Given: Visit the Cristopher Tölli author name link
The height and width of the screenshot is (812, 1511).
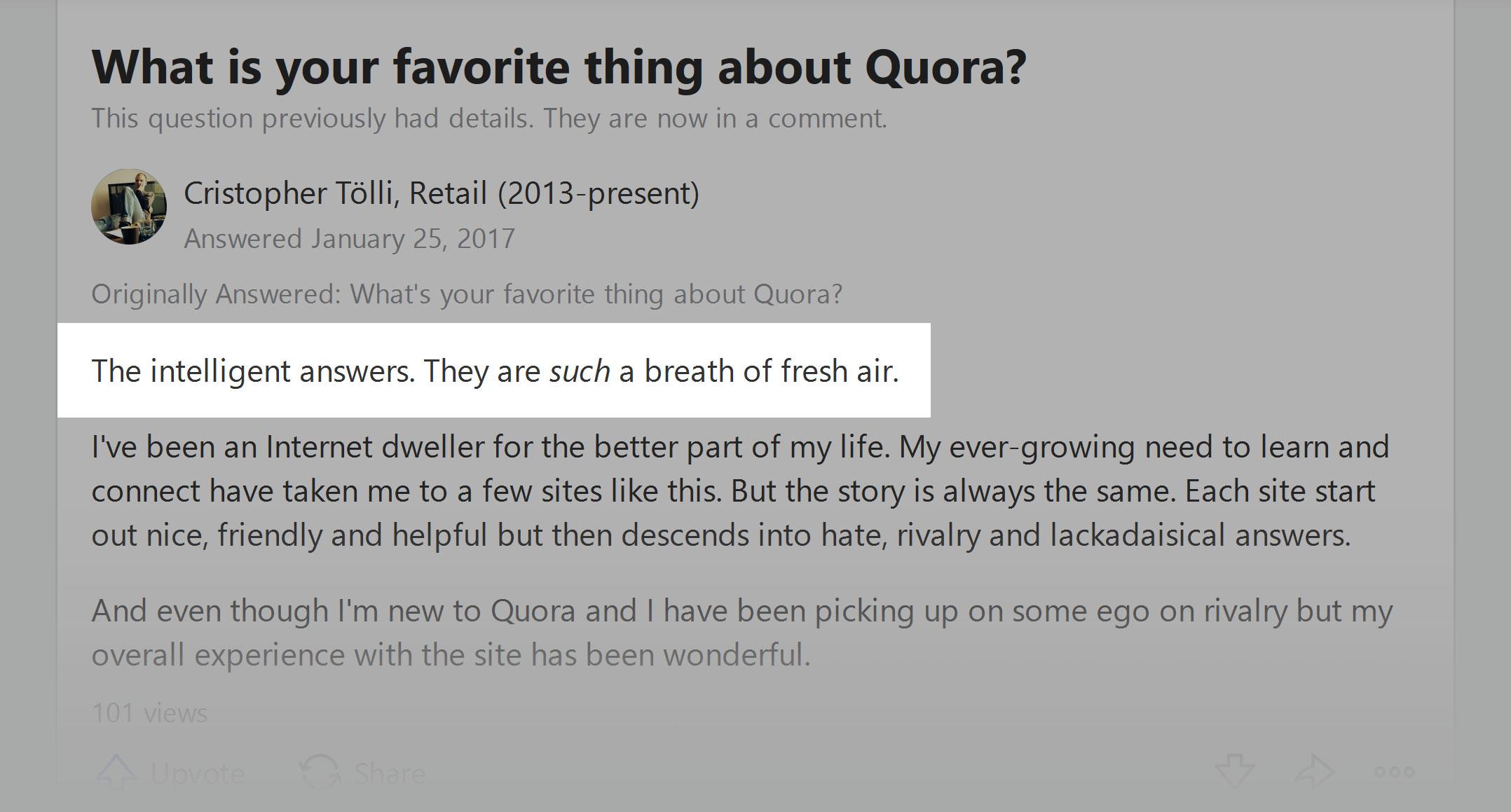Looking at the screenshot, I should tap(291, 193).
